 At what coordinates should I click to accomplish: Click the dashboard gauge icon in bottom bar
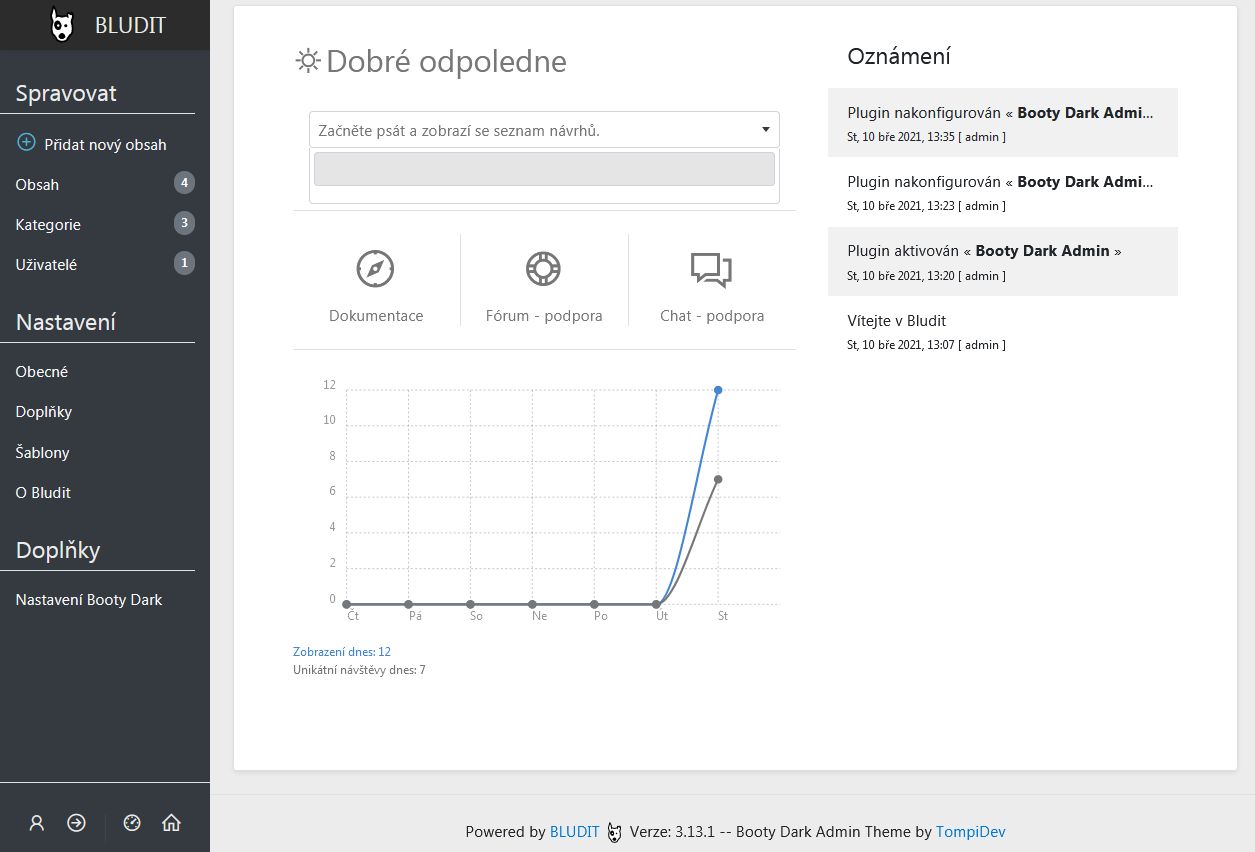(132, 823)
